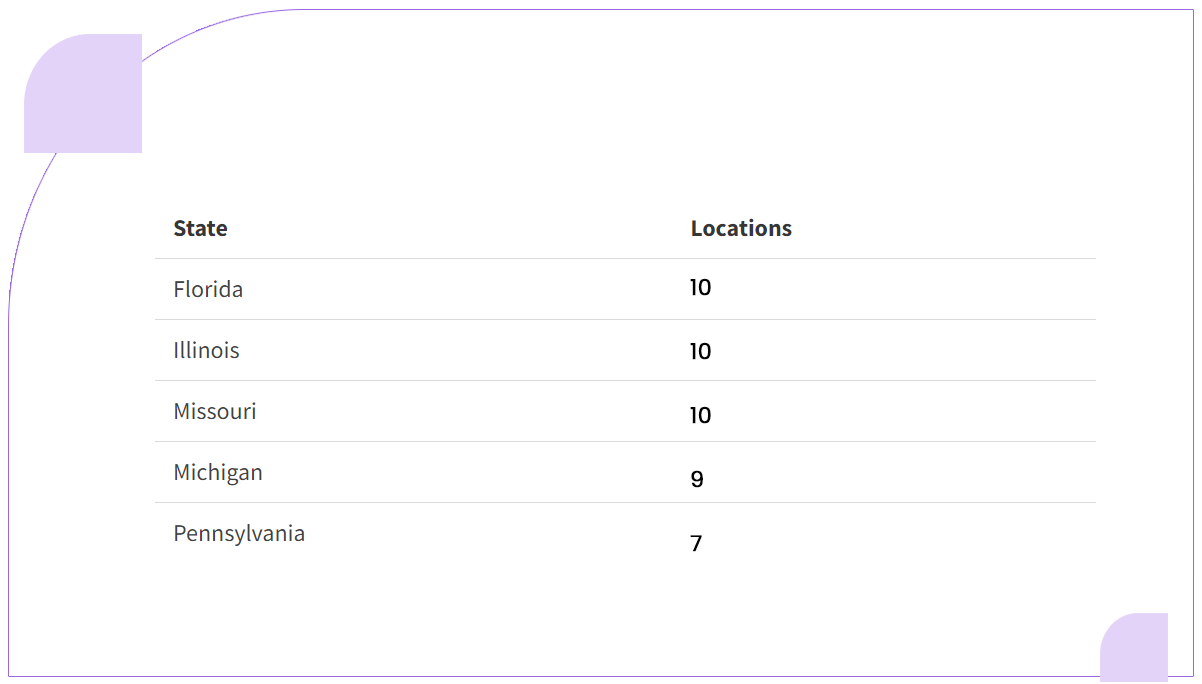Screen dimensions: 1202x684
Task: Select the Illinois state cell
Action: 206,350
